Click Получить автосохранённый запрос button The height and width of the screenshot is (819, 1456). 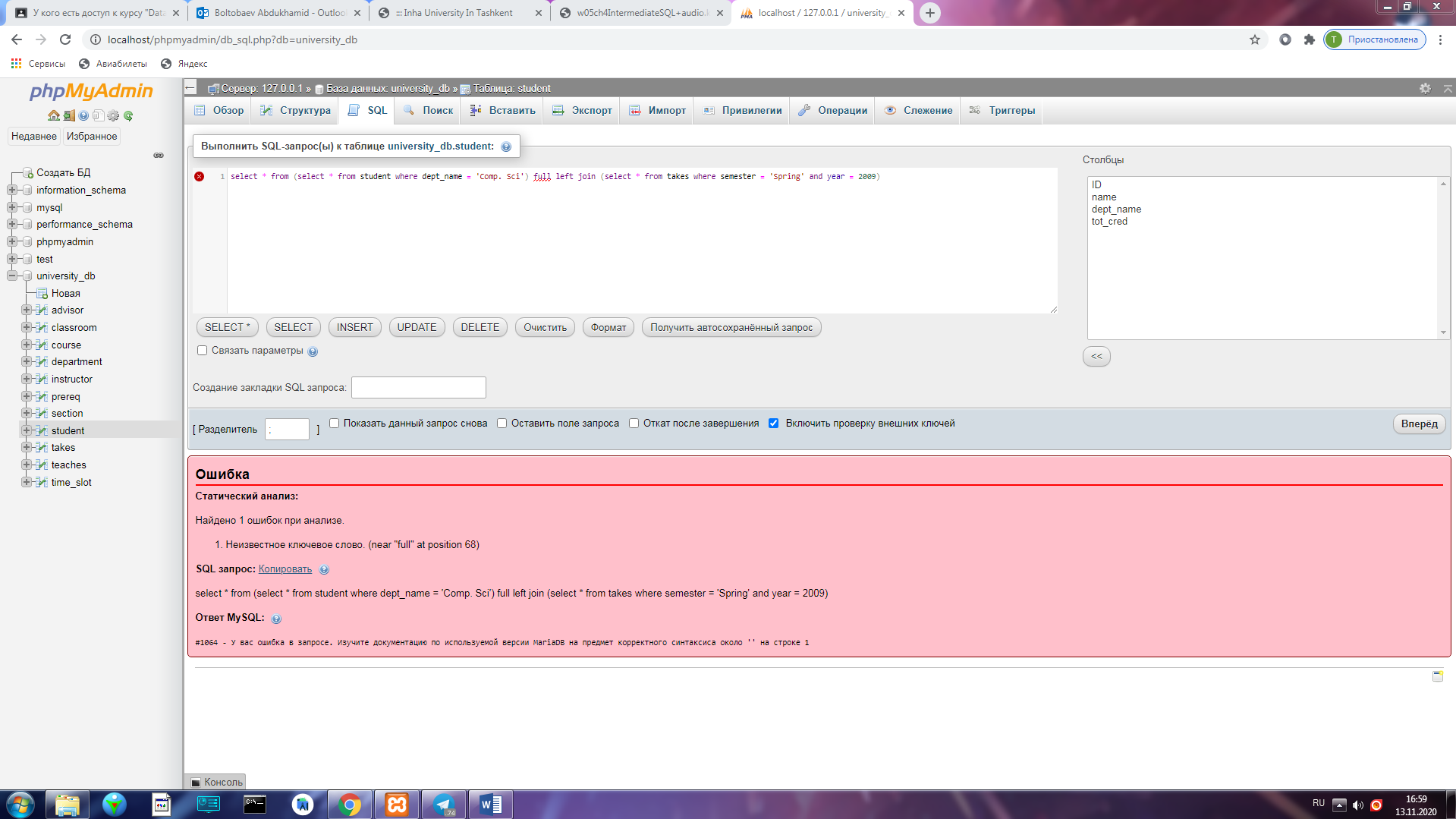tap(731, 327)
